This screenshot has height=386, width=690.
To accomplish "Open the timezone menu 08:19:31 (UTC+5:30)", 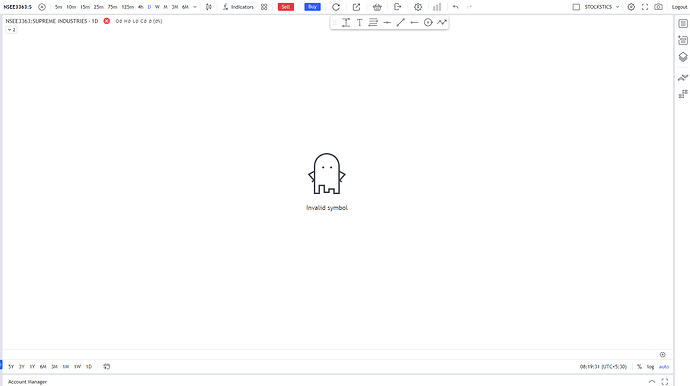I will pos(603,367).
